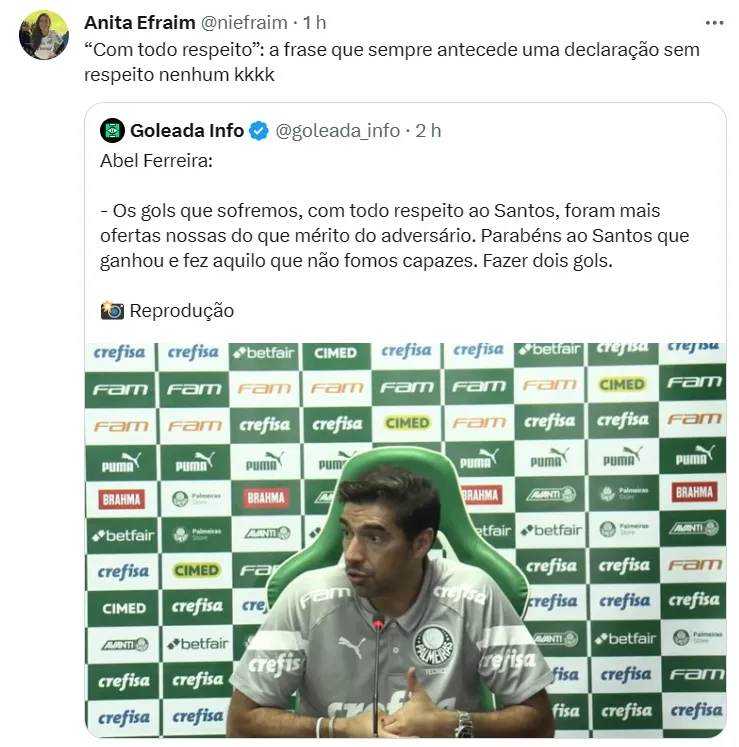739x747 pixels.
Task: Click the Reprodução credit text
Action: point(182,311)
